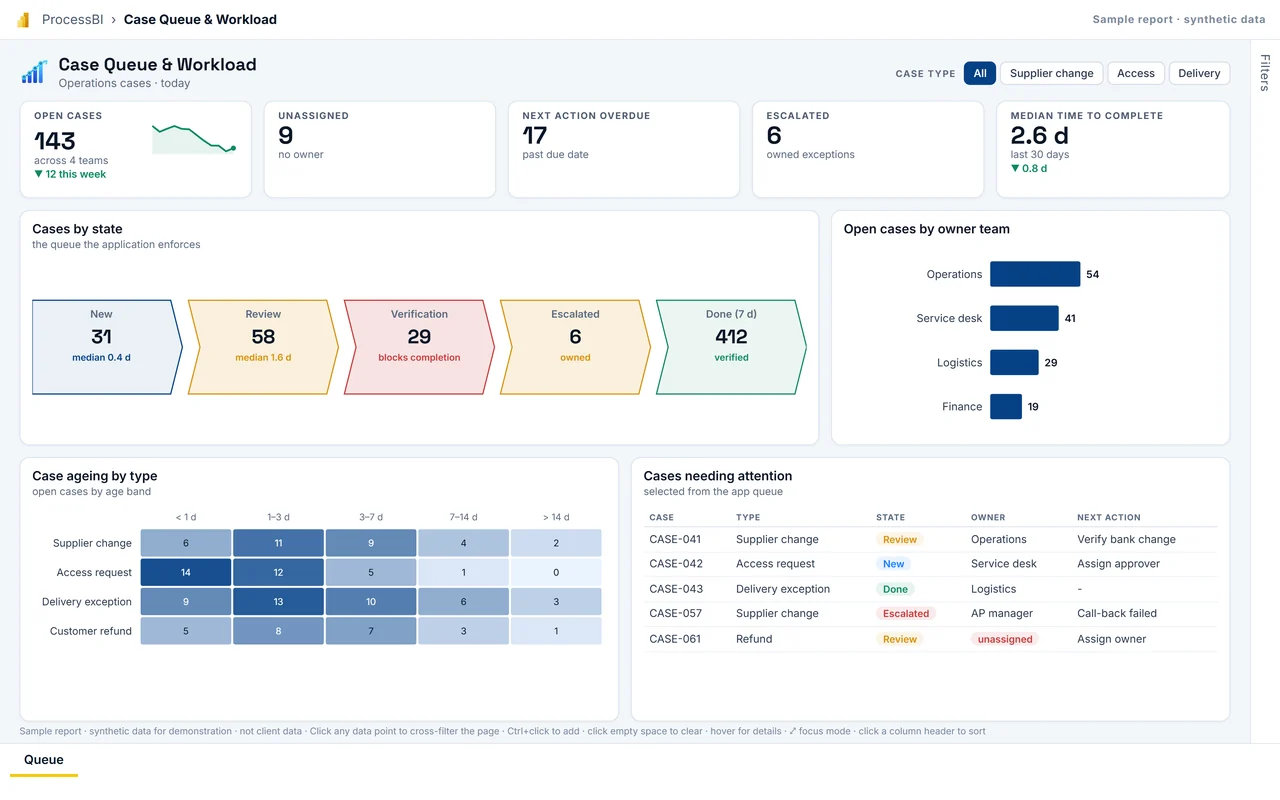Click the Customer refund 3–7 d cell (7)
The height and width of the screenshot is (800, 1280).
pos(371,631)
